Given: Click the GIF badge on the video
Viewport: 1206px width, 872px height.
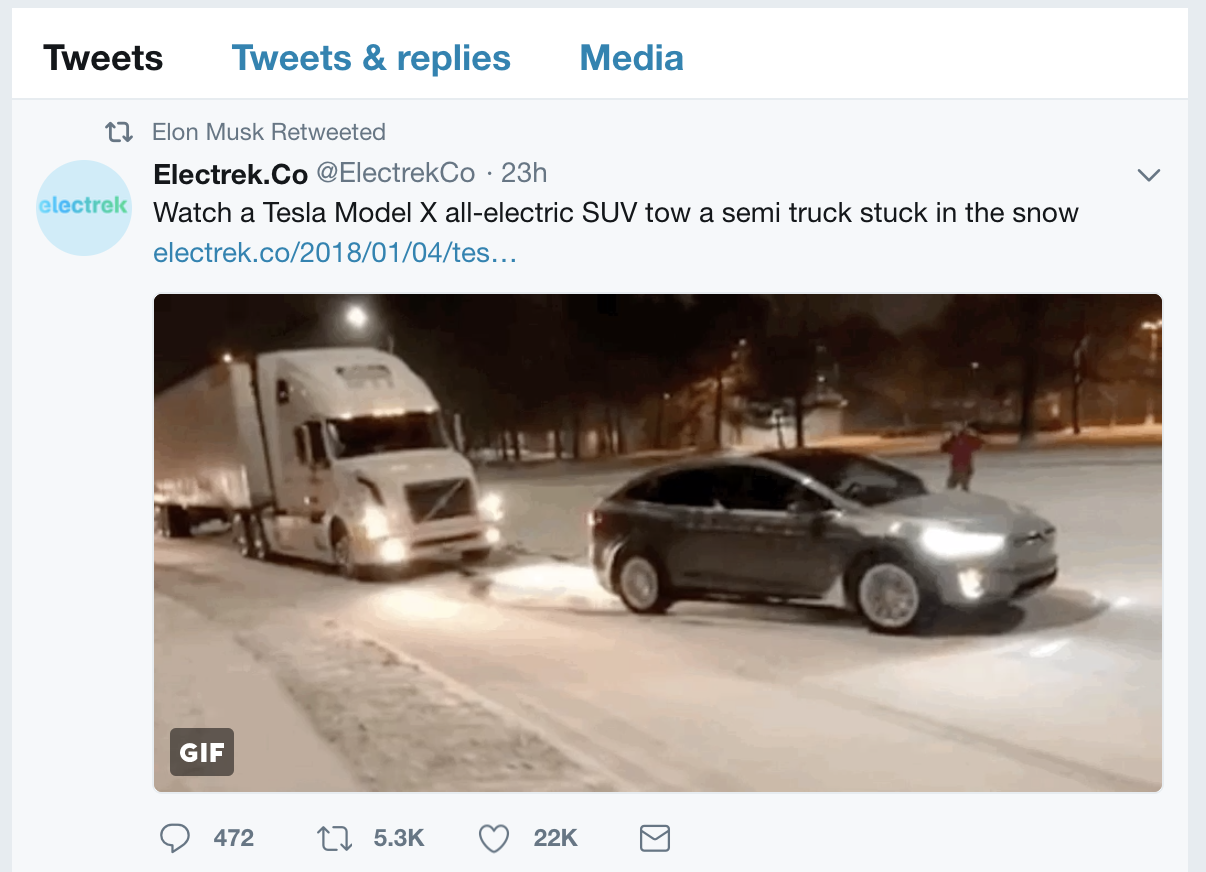Looking at the screenshot, I should pyautogui.click(x=202, y=752).
